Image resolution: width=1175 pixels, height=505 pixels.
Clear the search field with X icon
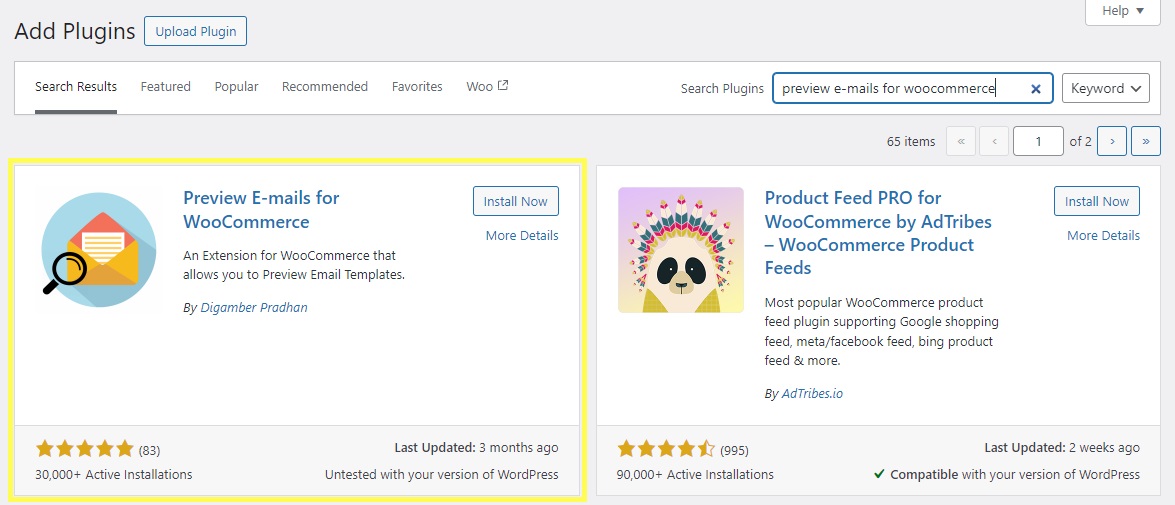[x=1036, y=88]
